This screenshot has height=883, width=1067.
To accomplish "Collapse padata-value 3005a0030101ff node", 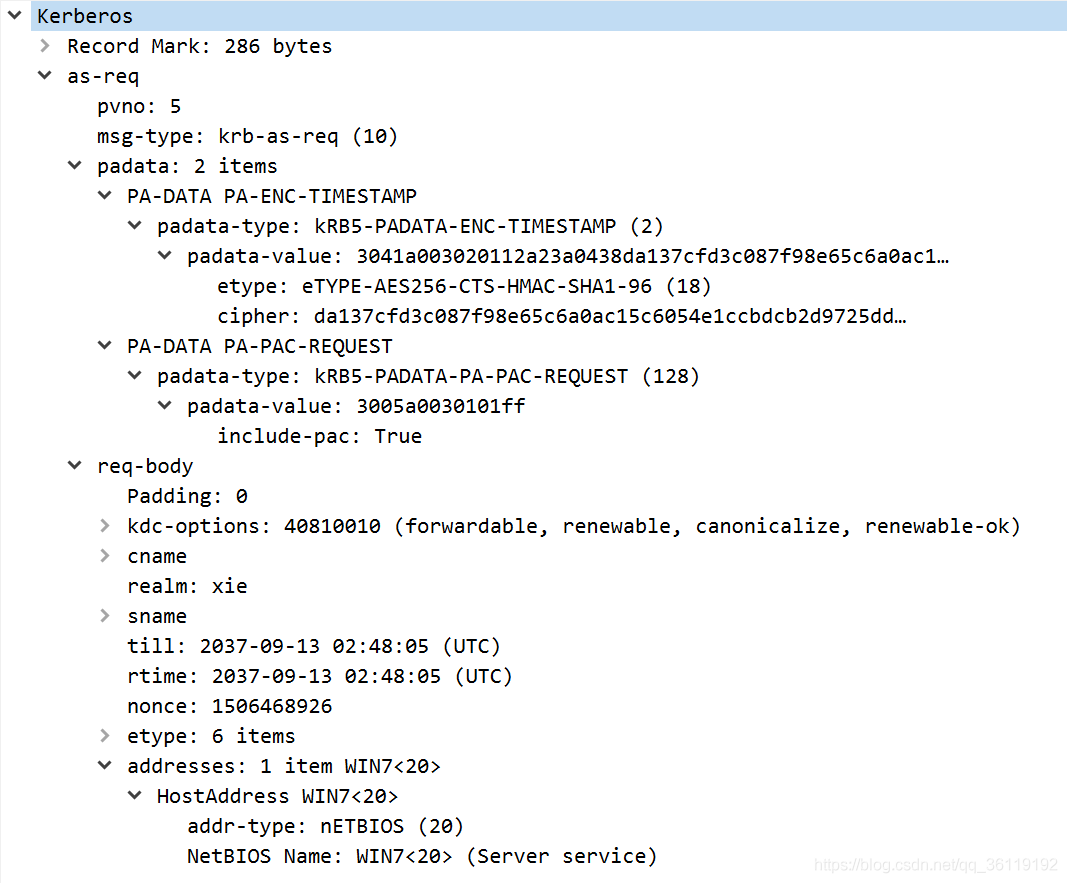I will coord(165,405).
